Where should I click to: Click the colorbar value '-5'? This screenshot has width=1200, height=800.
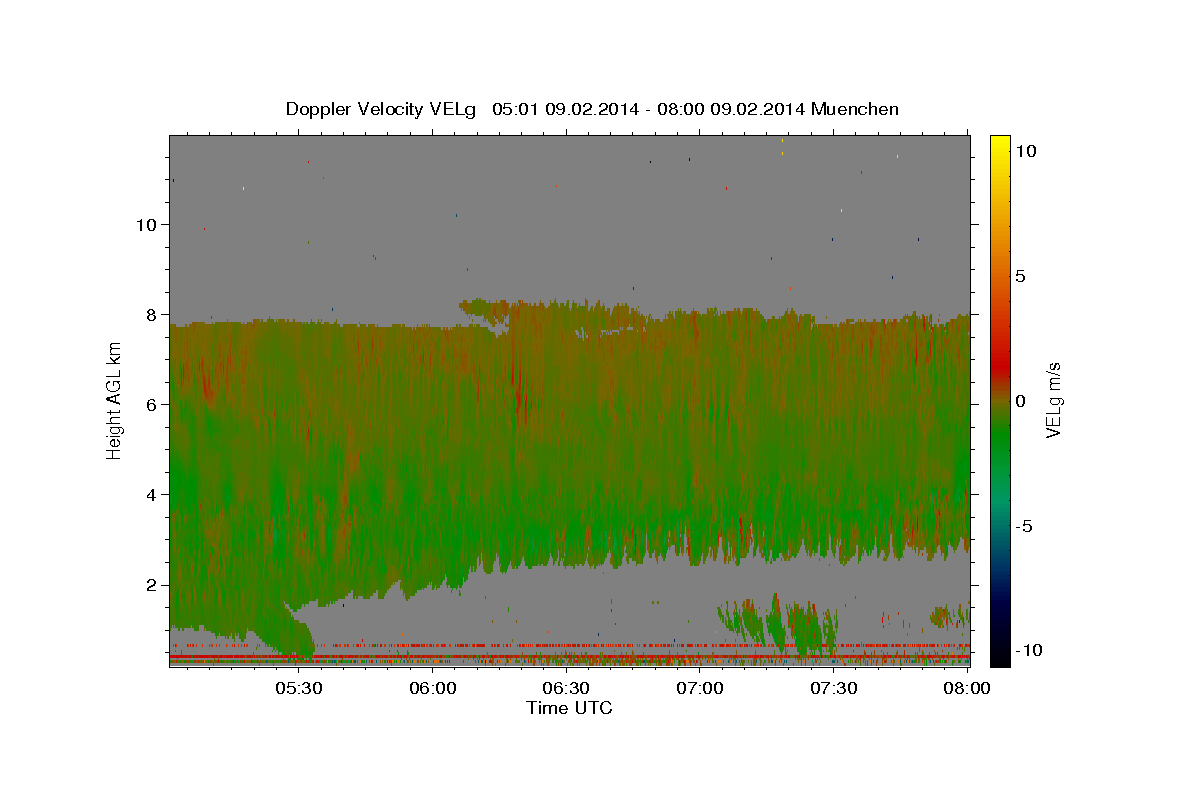click(x=1024, y=525)
